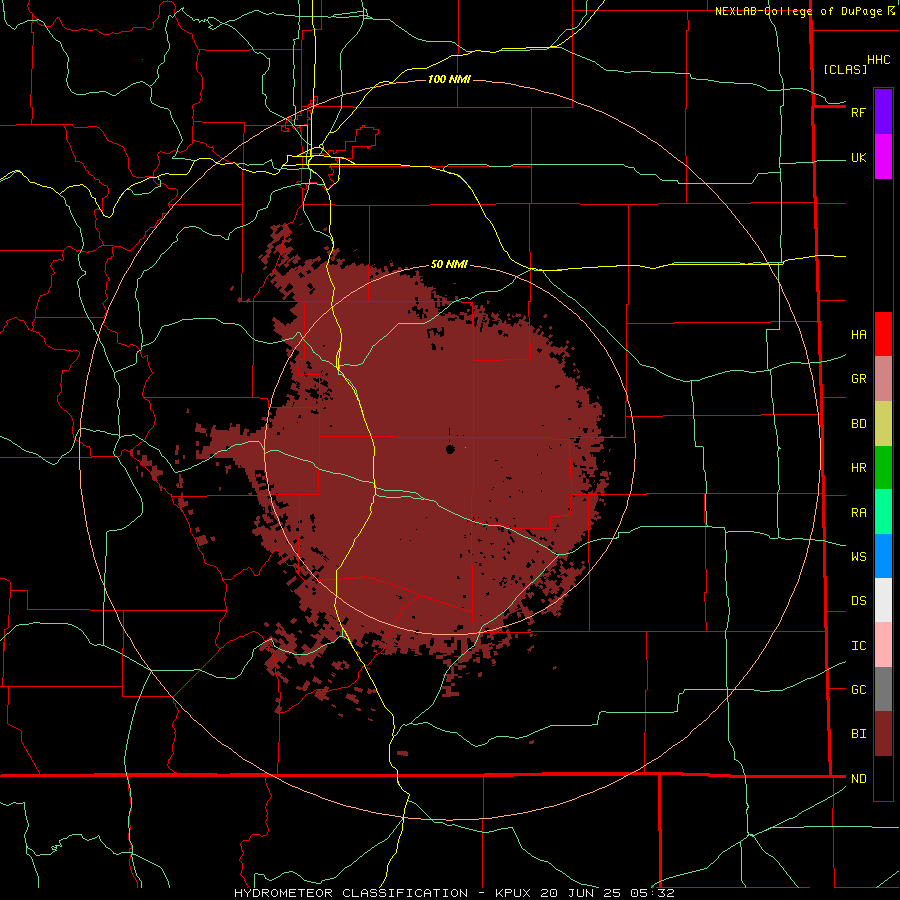Viewport: 900px width, 900px height.
Task: Select the WS blue legend swatch
Action: 883,556
